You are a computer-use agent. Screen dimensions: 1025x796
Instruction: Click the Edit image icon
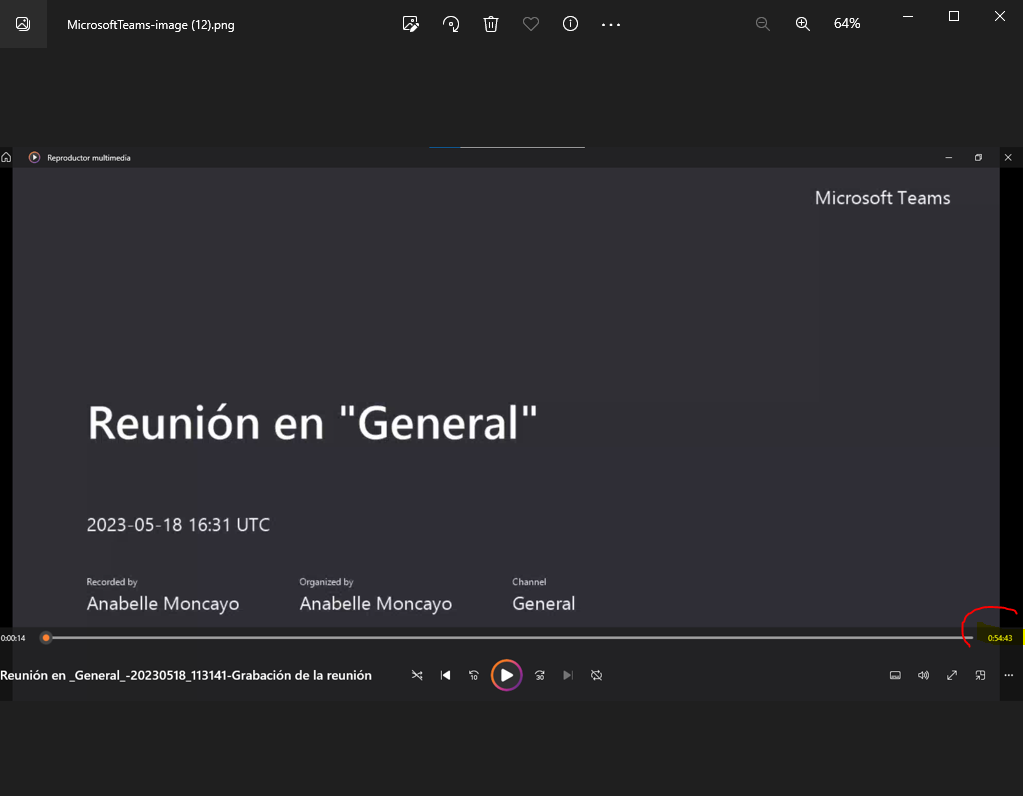point(410,24)
